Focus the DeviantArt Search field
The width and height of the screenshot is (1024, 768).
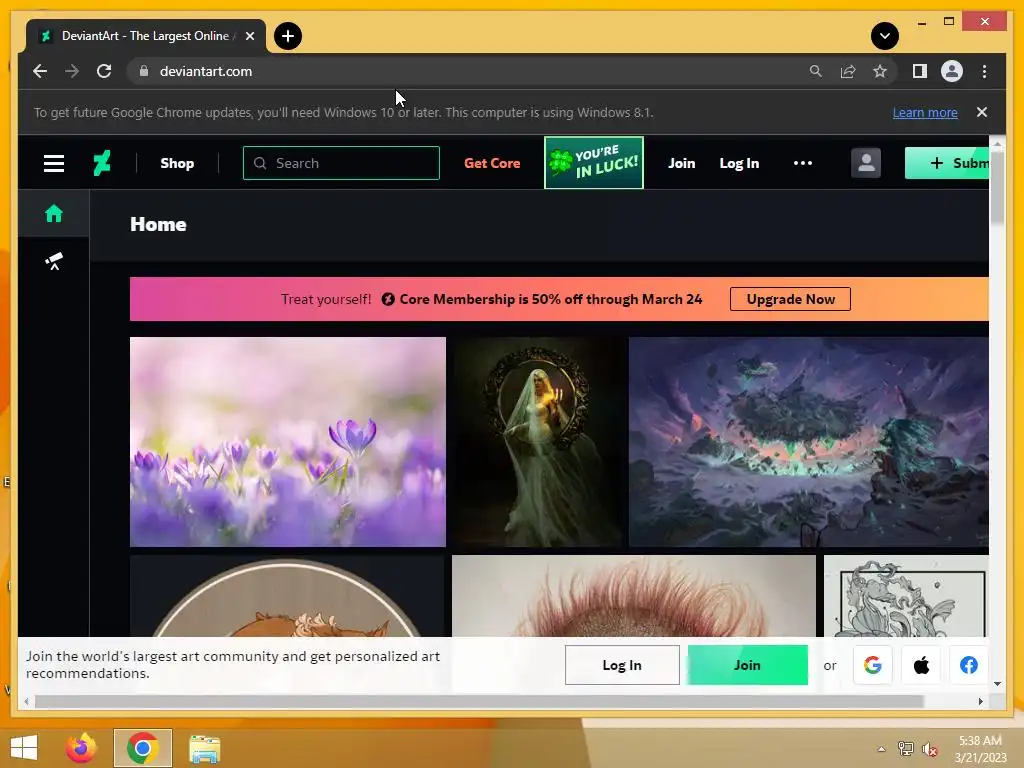[341, 163]
